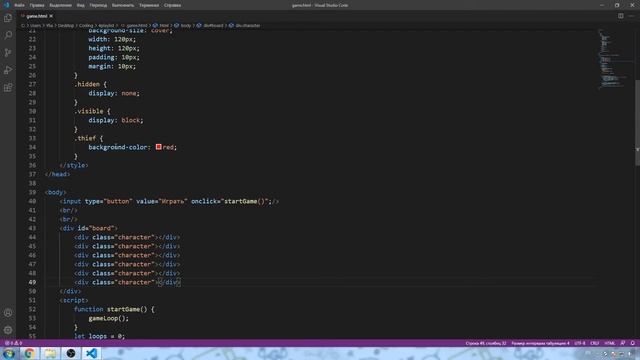Click the 'gameLoop();' call on line 53
Viewport: 640px width, 360px height.
[x=109, y=318]
